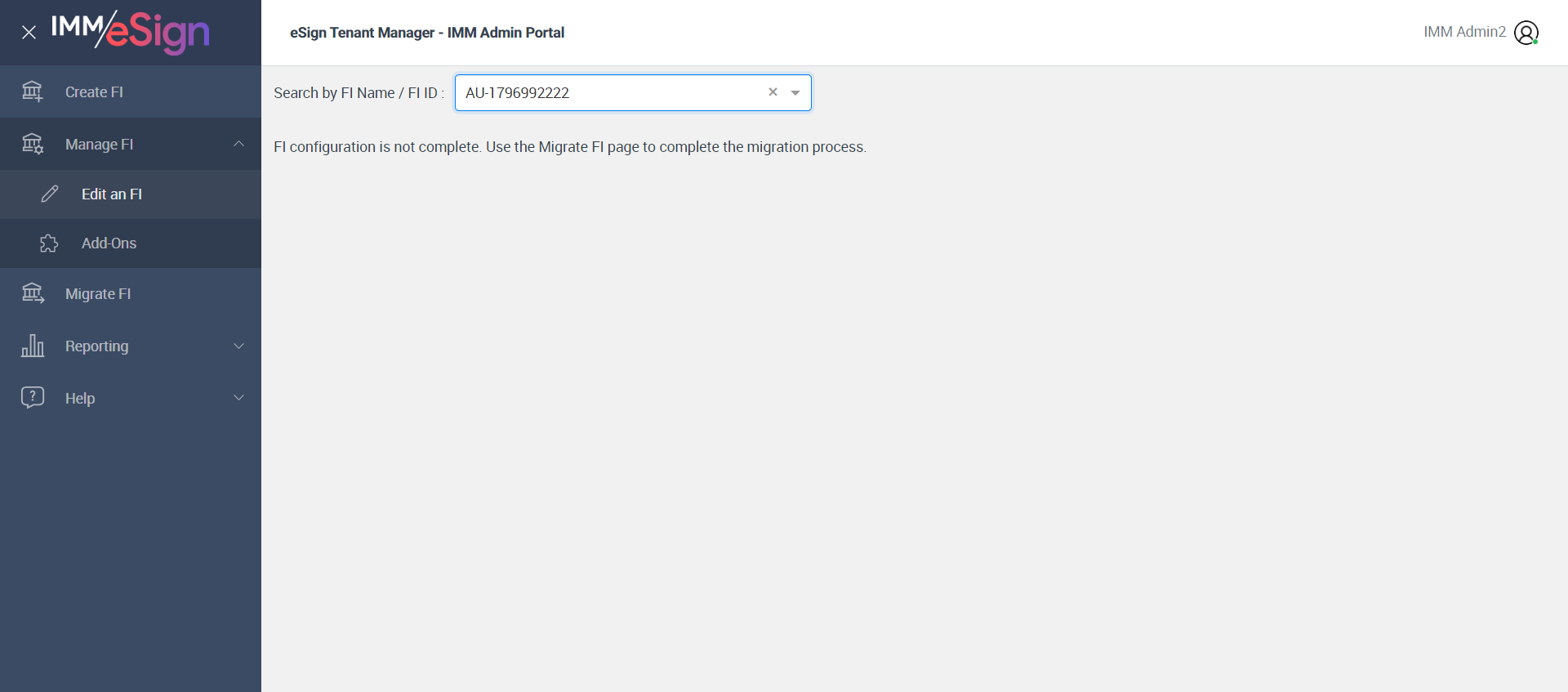Collapse the Manage FI submenu chevron

point(238,144)
